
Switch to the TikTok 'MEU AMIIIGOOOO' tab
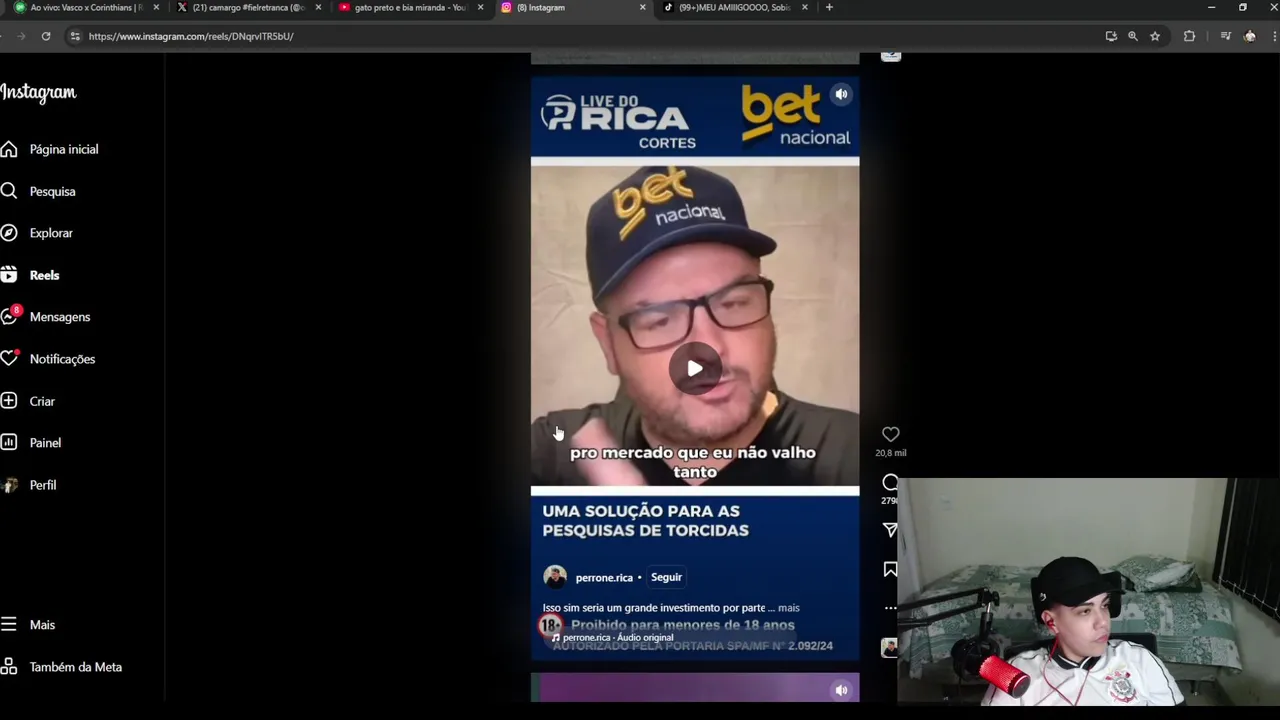click(x=734, y=7)
